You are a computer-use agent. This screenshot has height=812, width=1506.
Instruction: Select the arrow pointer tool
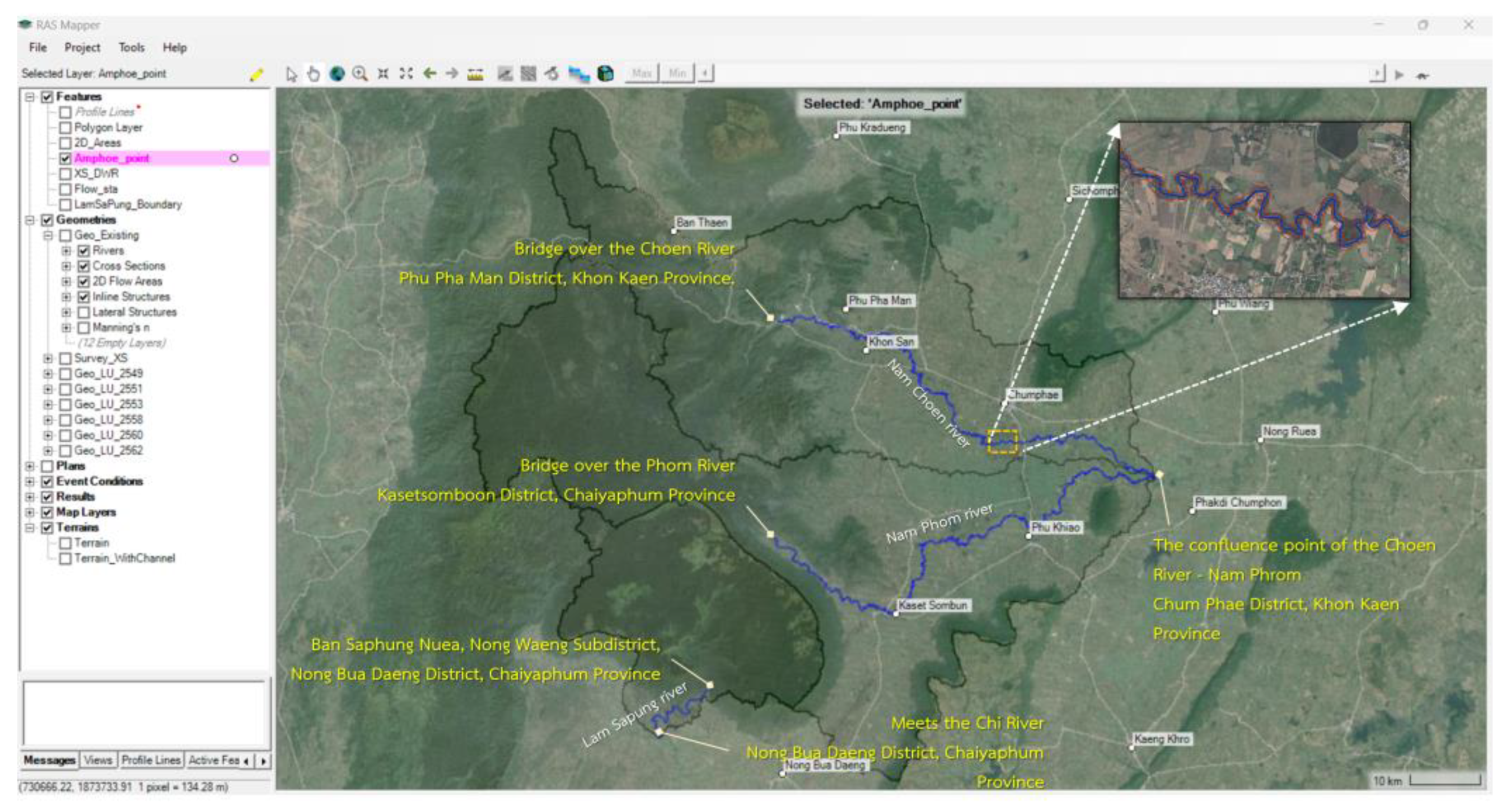(291, 74)
